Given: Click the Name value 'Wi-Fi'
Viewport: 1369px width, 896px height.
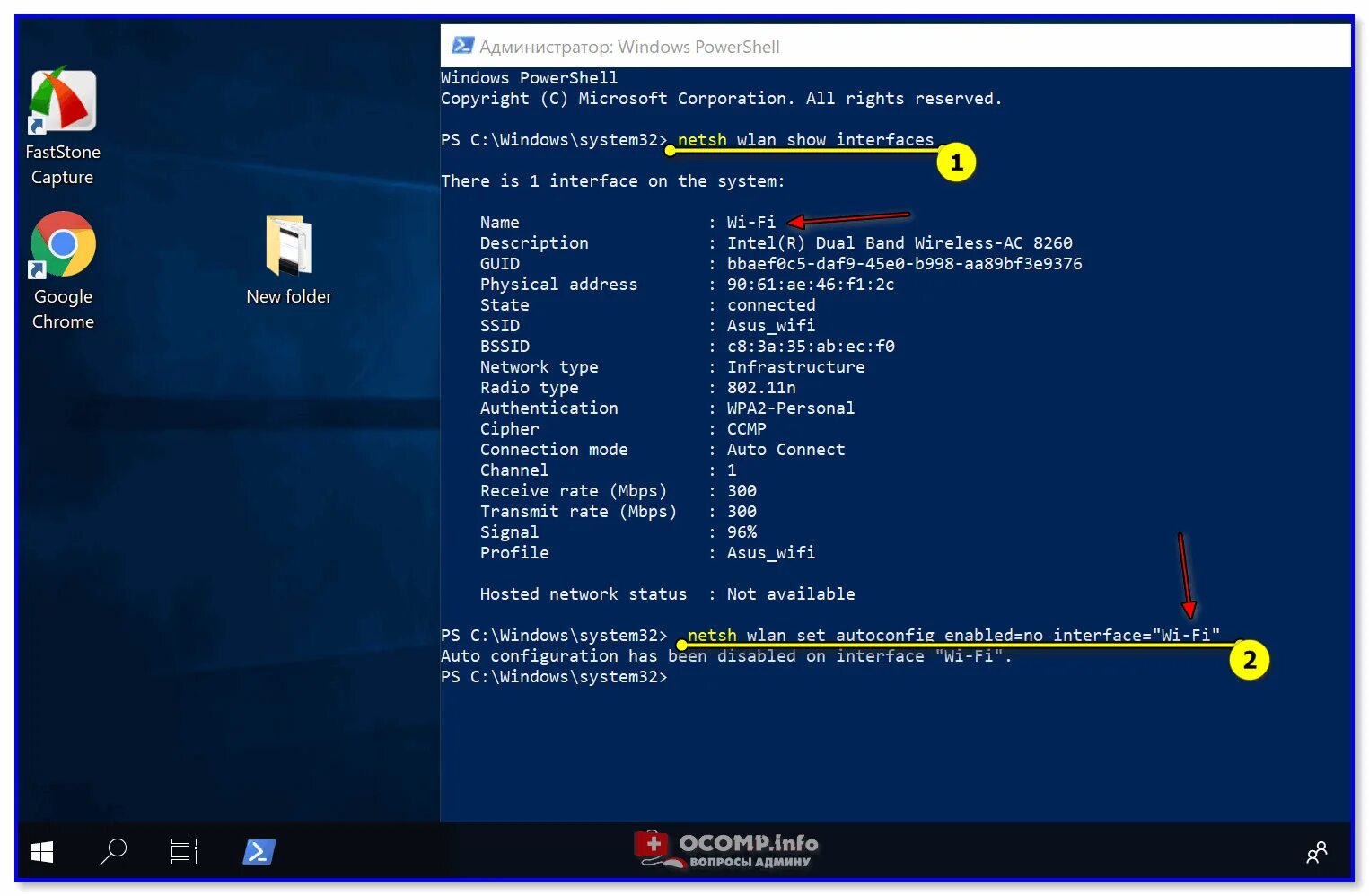Looking at the screenshot, I should [x=751, y=222].
